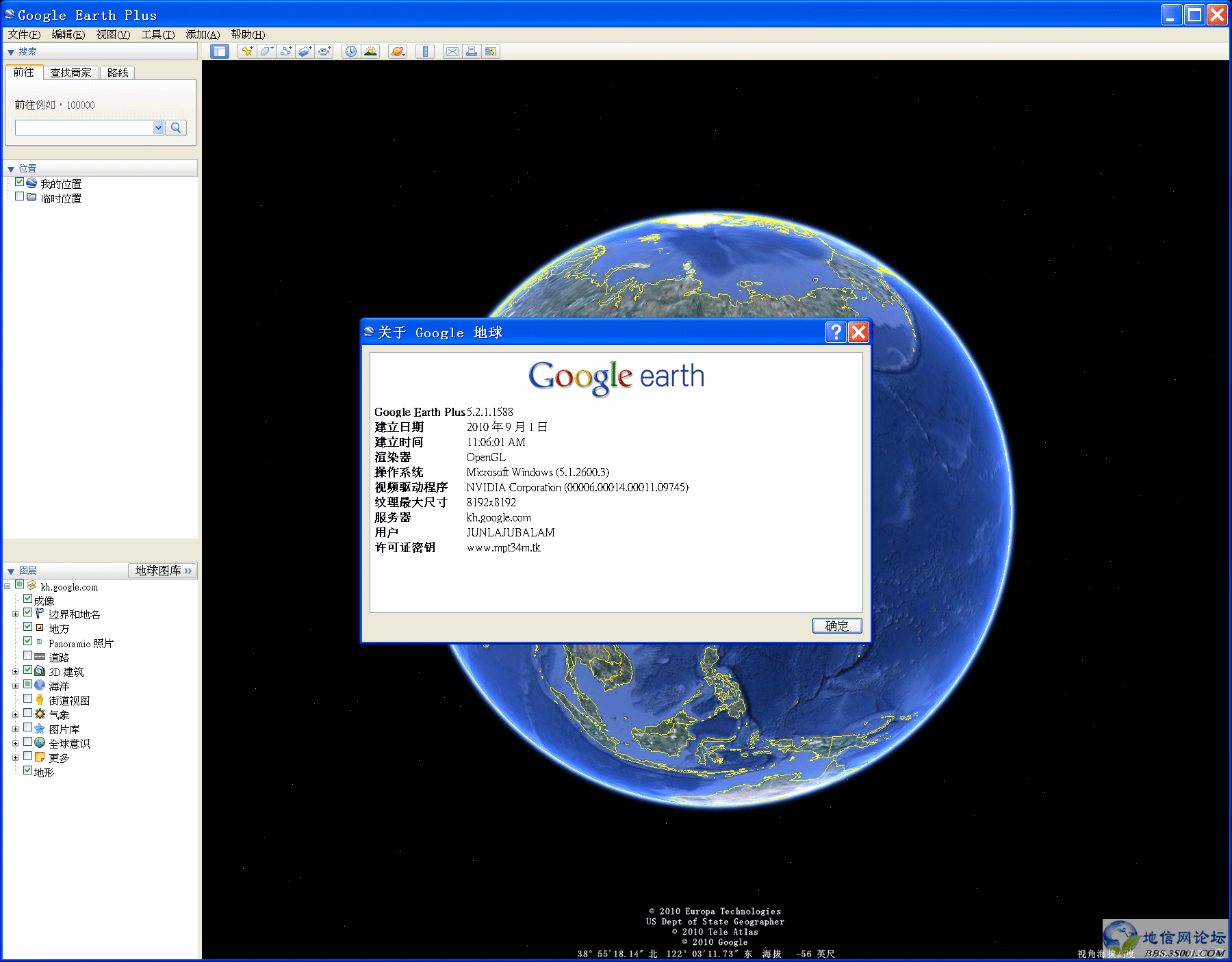Uncheck the 边界和地名 layer checkbox
The height and width of the screenshot is (962, 1232).
pyautogui.click(x=28, y=613)
